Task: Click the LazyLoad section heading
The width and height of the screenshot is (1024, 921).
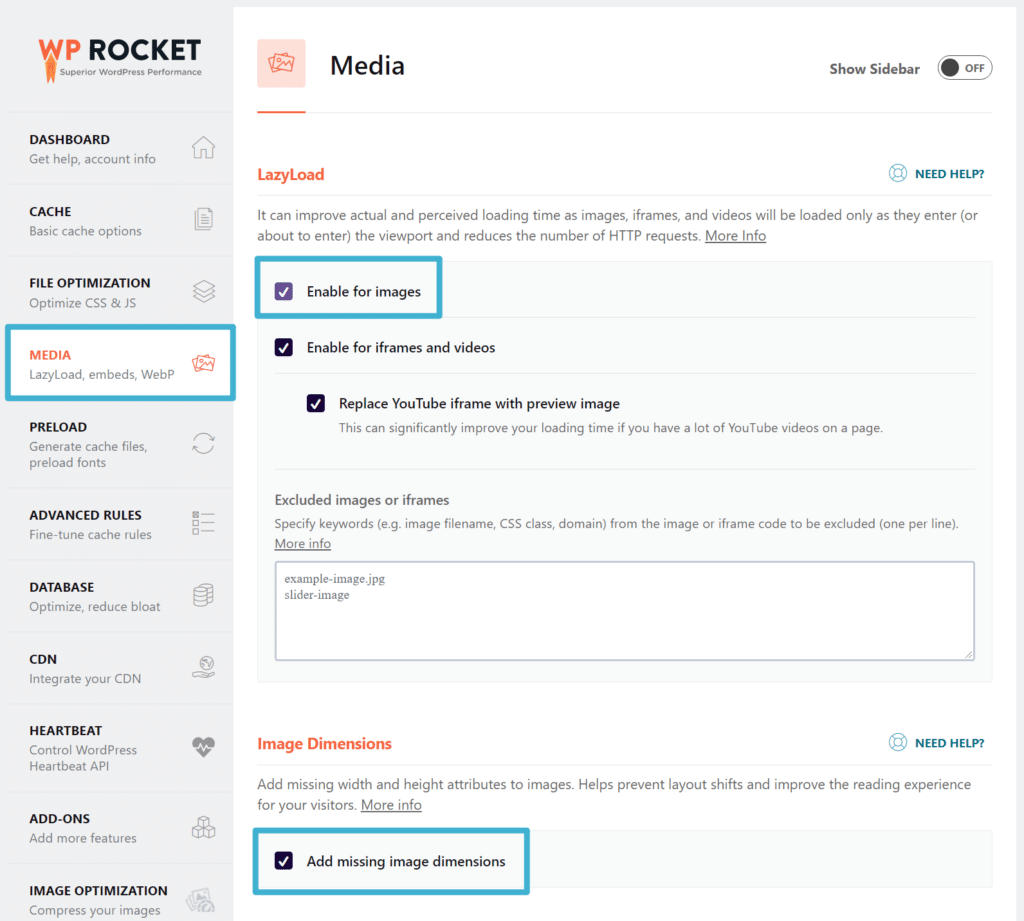Action: click(x=291, y=174)
